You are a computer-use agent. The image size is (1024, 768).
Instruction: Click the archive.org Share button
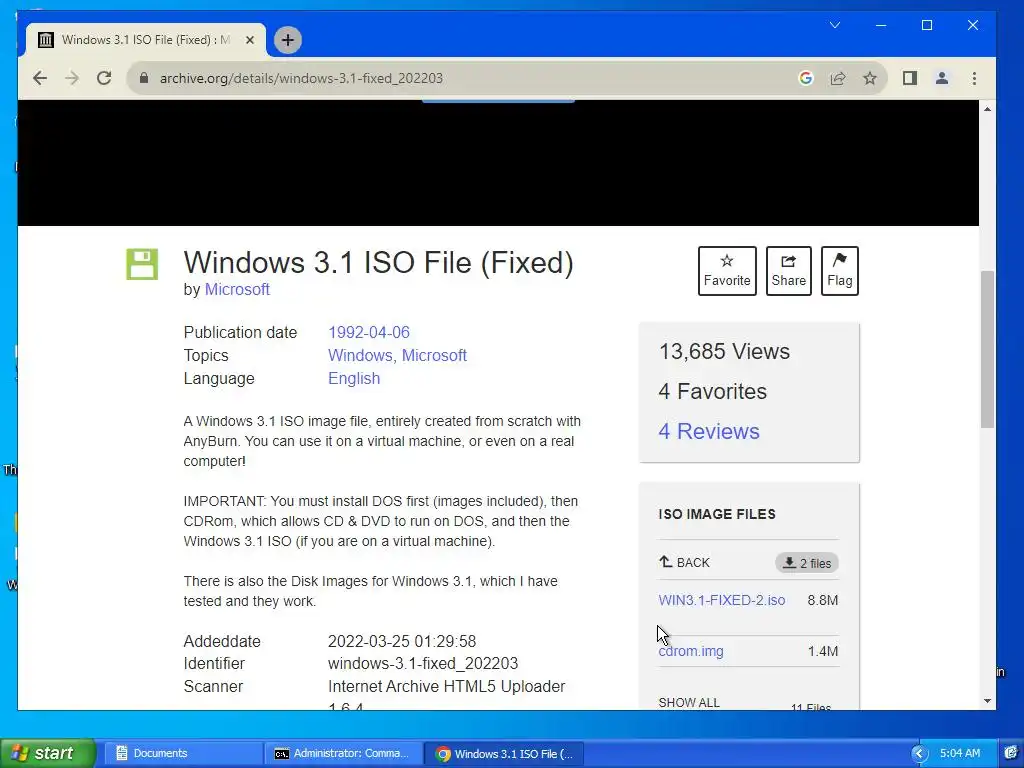tap(788, 271)
